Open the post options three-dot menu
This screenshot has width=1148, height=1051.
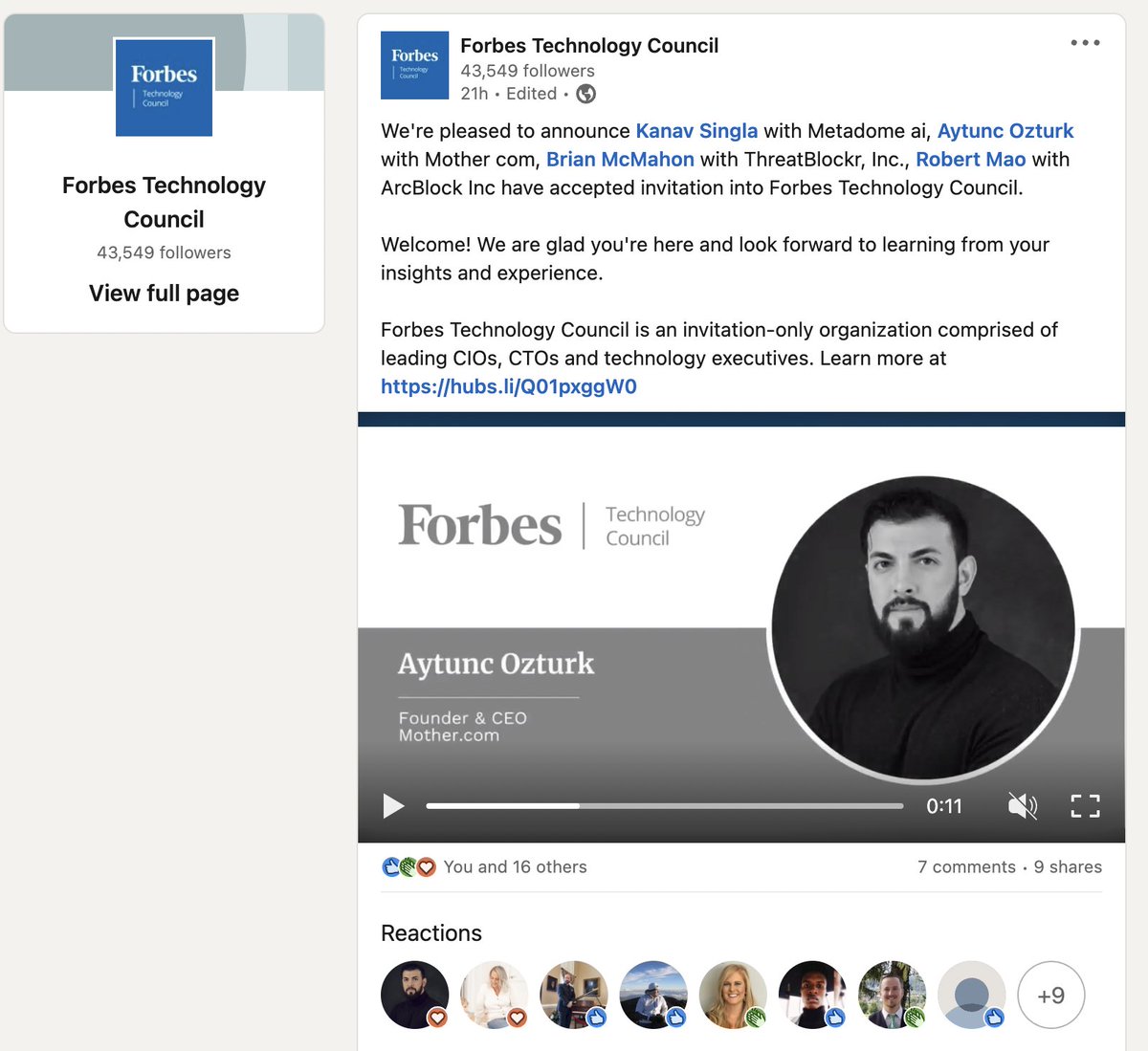(1085, 43)
